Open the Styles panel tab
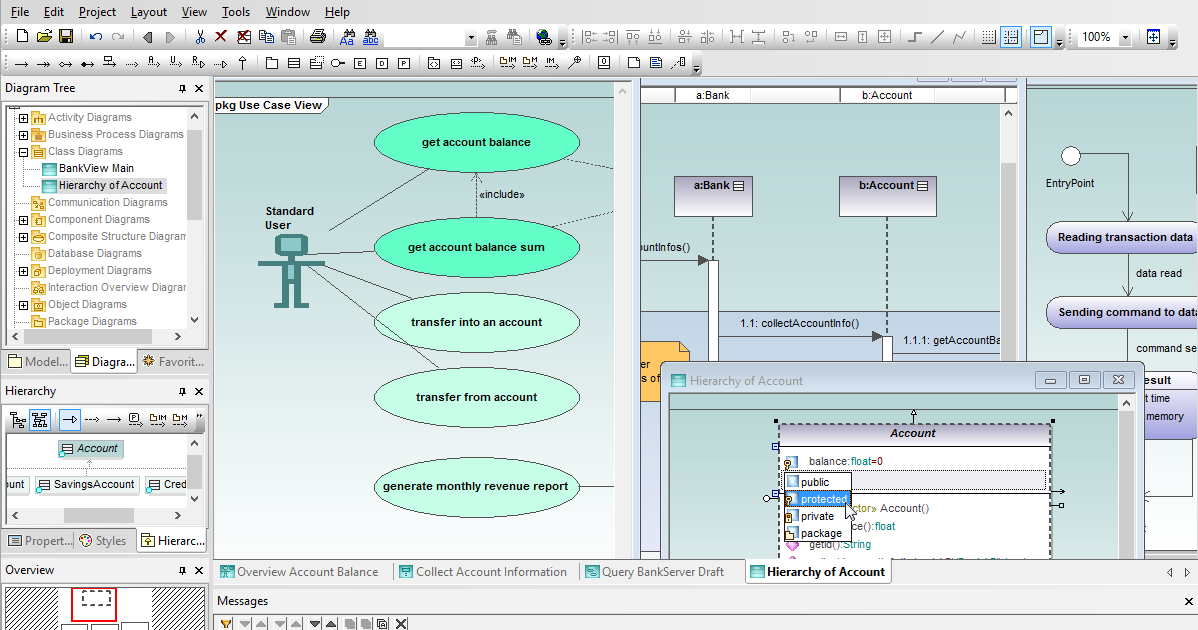Viewport: 1198px width, 630px height. click(x=104, y=541)
